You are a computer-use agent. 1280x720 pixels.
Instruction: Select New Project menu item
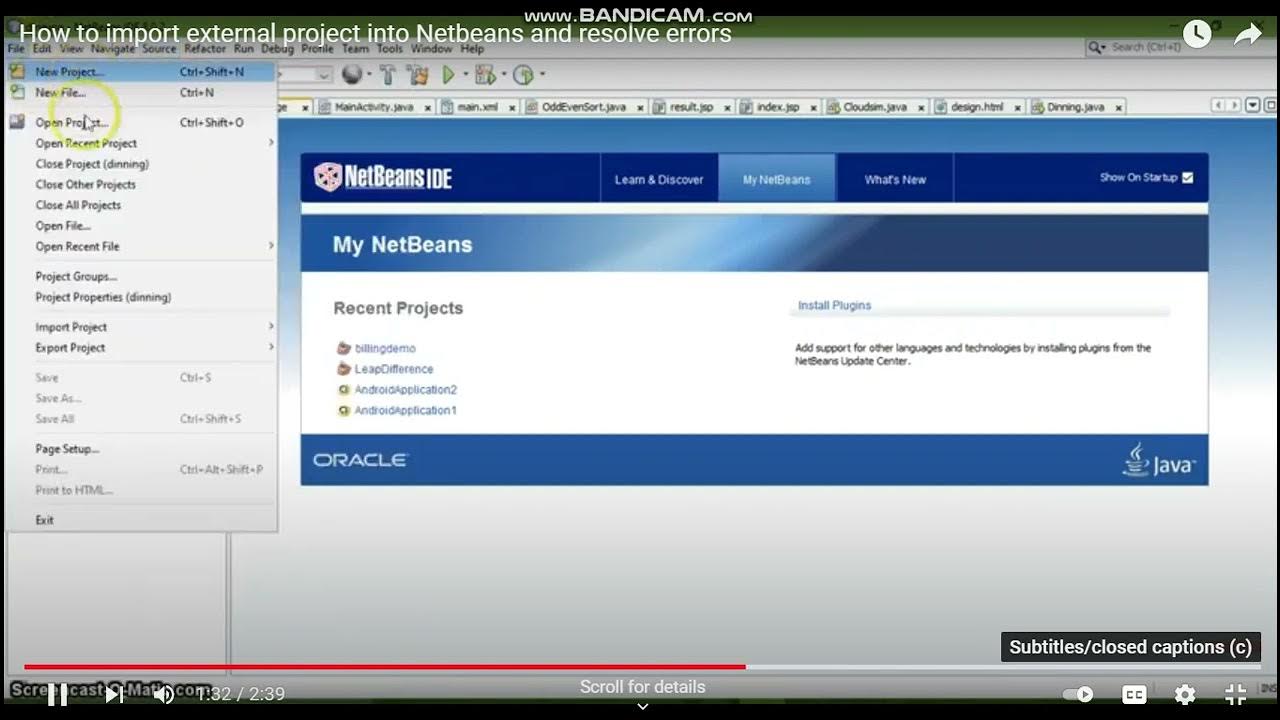(140, 72)
